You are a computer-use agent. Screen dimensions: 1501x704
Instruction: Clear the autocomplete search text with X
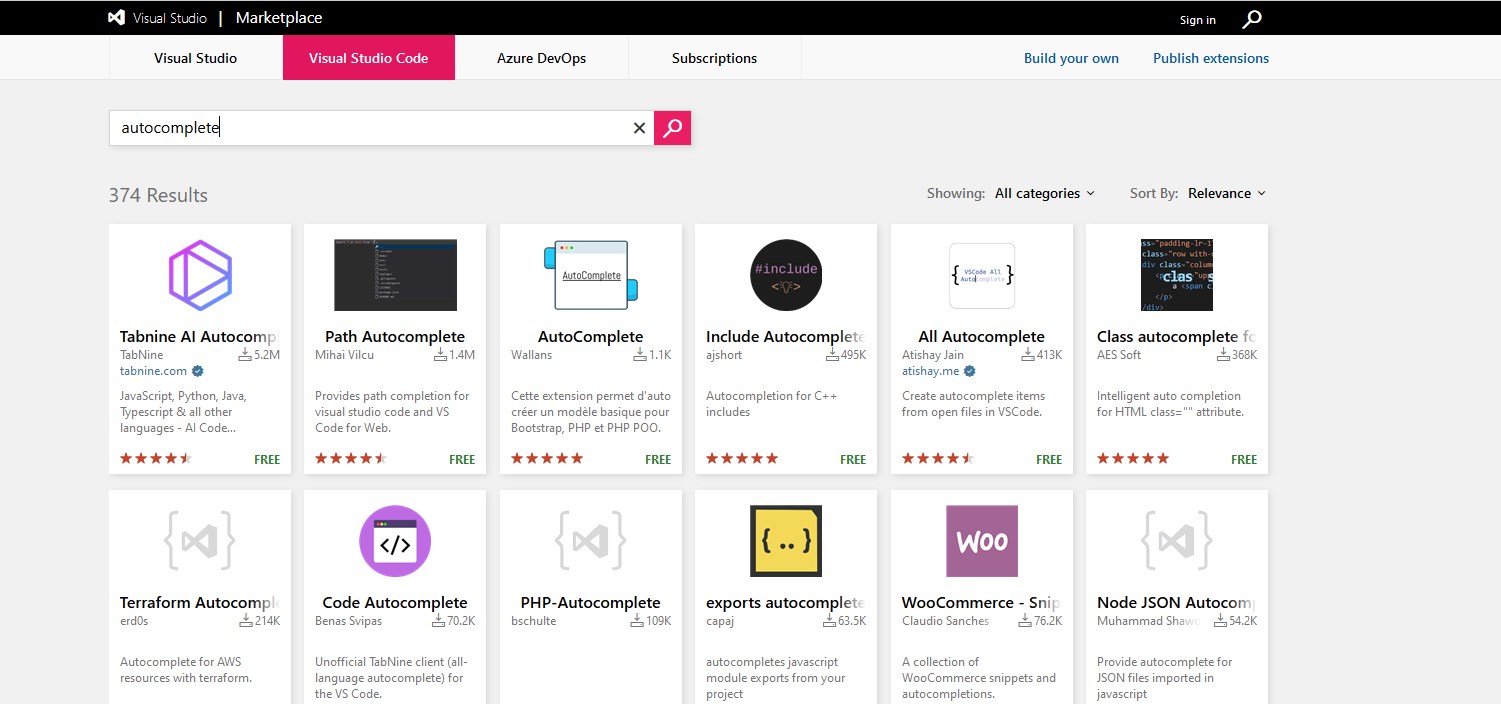pos(639,128)
